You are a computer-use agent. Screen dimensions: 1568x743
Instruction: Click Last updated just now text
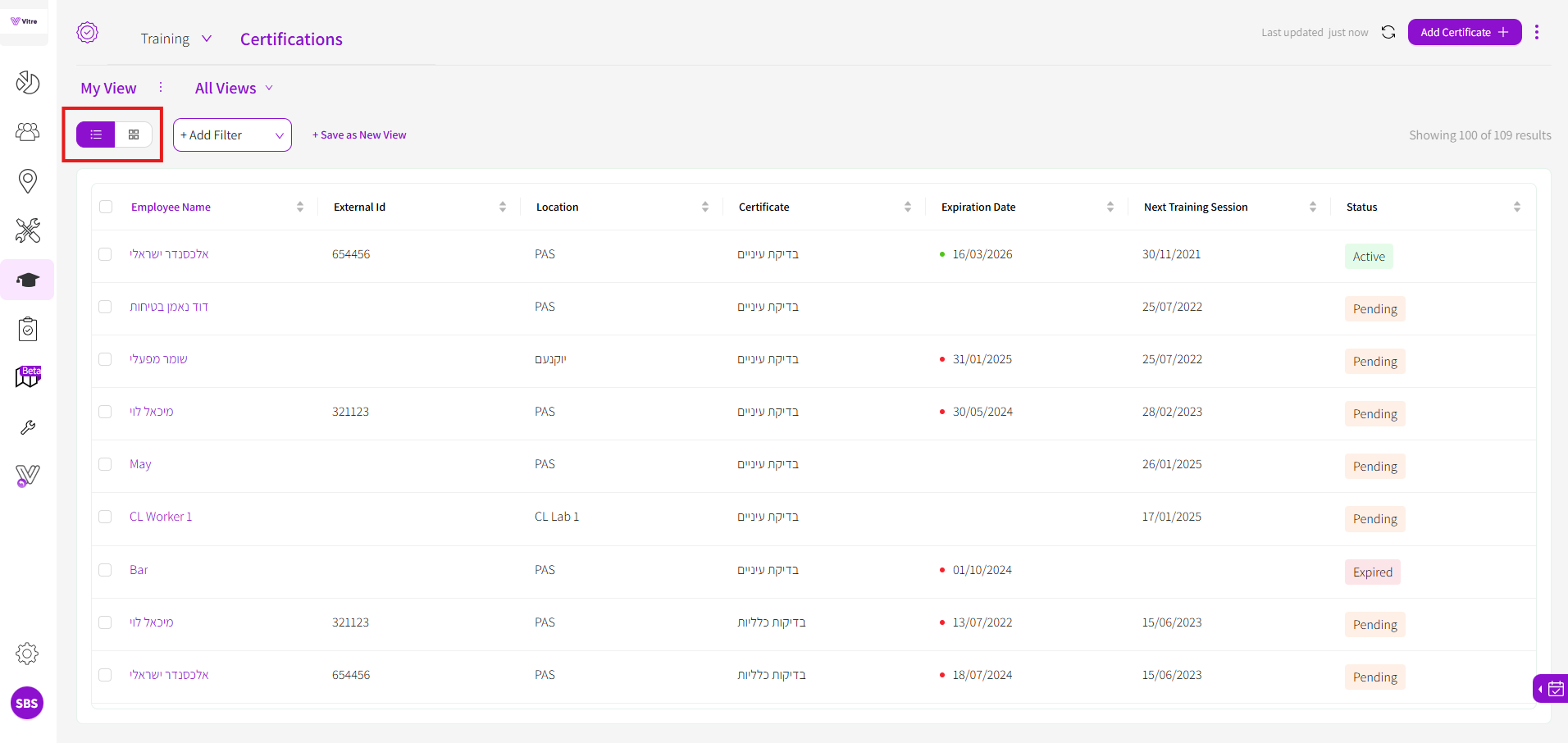[x=1315, y=33]
